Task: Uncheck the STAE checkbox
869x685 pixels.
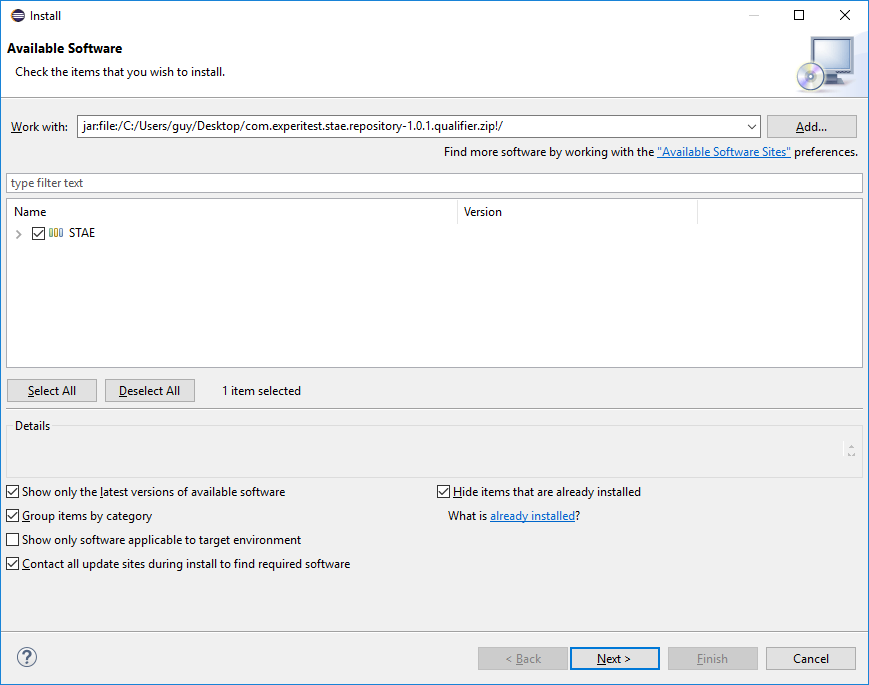Action: (x=38, y=233)
